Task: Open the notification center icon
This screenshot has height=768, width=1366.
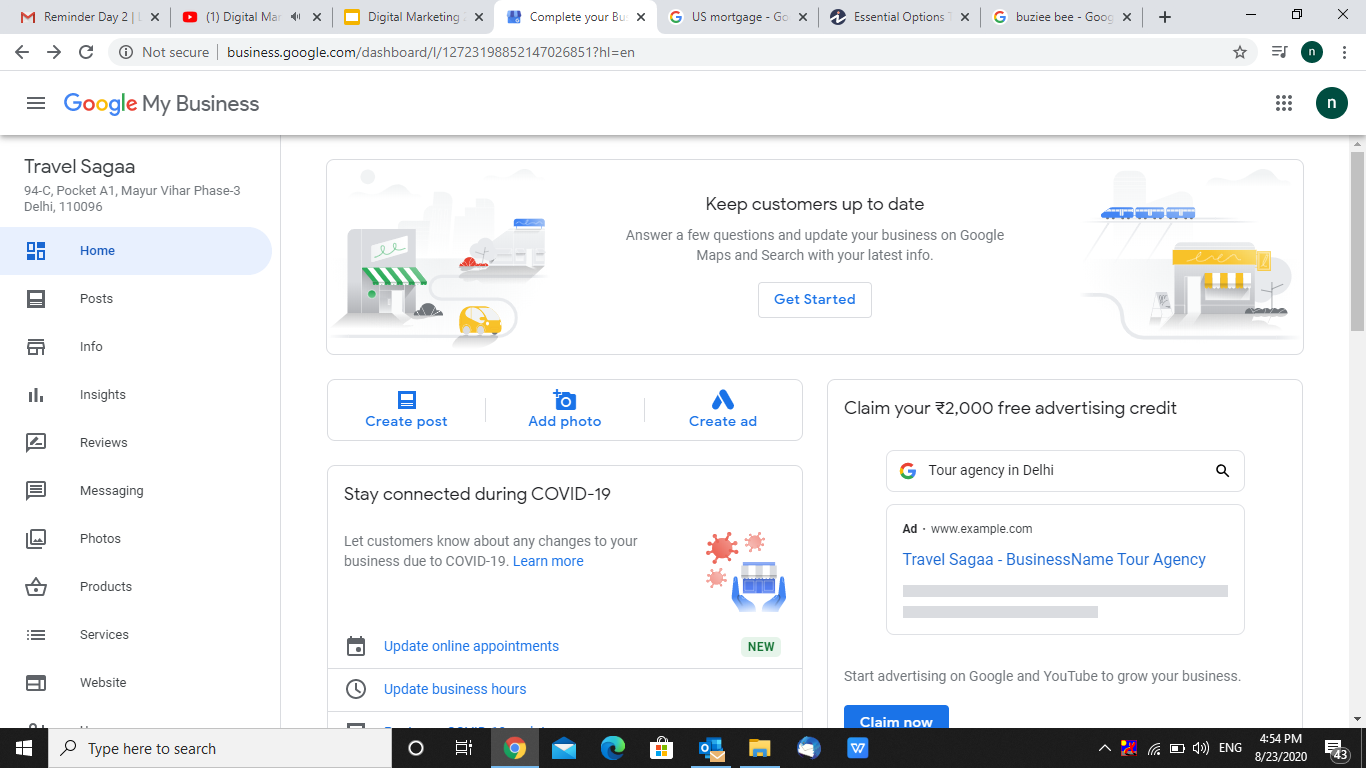Action: (x=1335, y=748)
